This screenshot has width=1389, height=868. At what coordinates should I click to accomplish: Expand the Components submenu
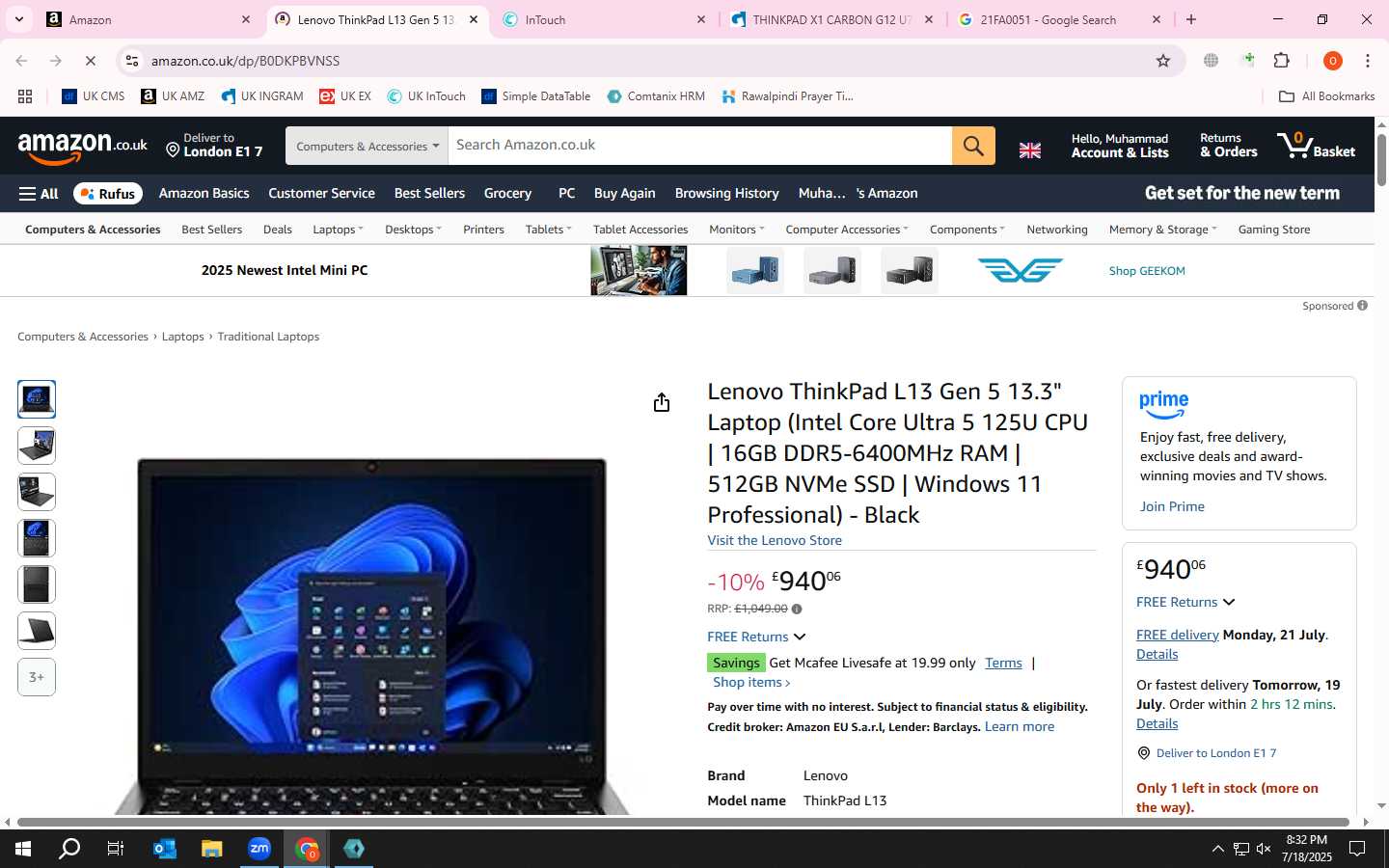[967, 230]
